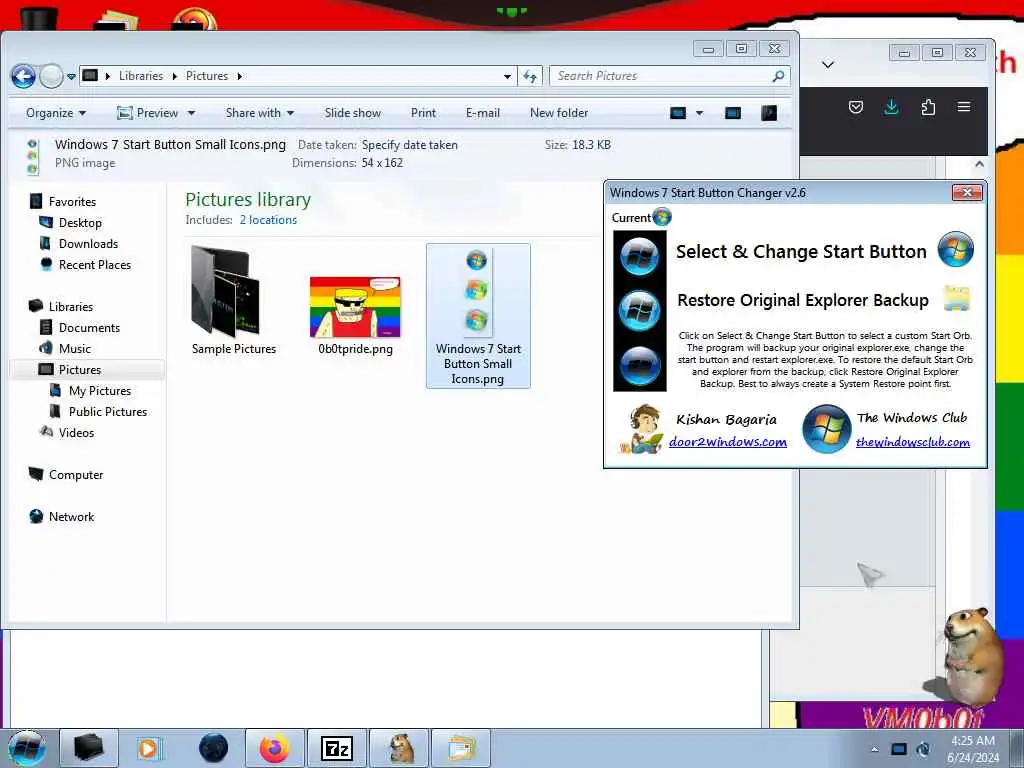This screenshot has width=1024, height=768.
Task: Click The Windows Club logo orb
Action: pos(826,429)
